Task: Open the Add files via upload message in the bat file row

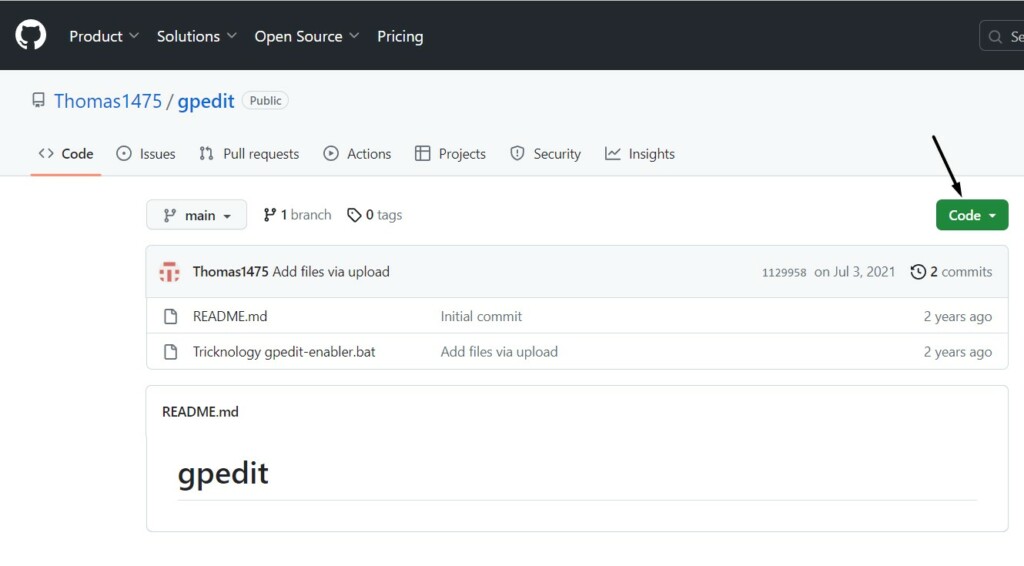Action: [x=499, y=352]
